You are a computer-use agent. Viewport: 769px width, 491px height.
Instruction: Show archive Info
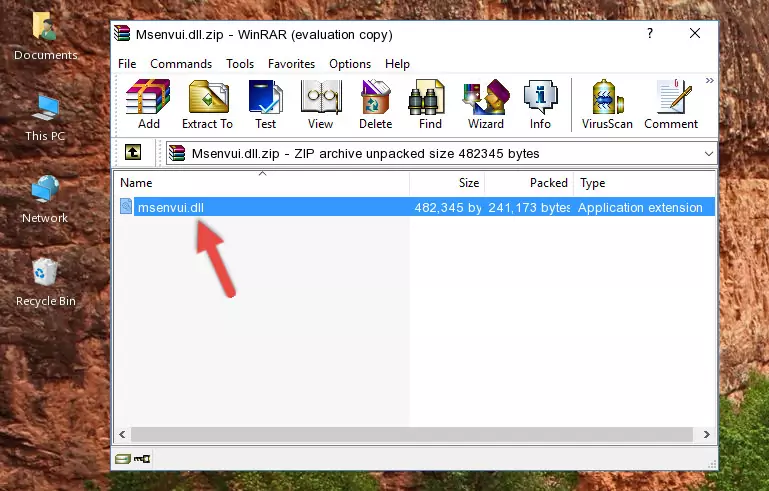click(540, 104)
